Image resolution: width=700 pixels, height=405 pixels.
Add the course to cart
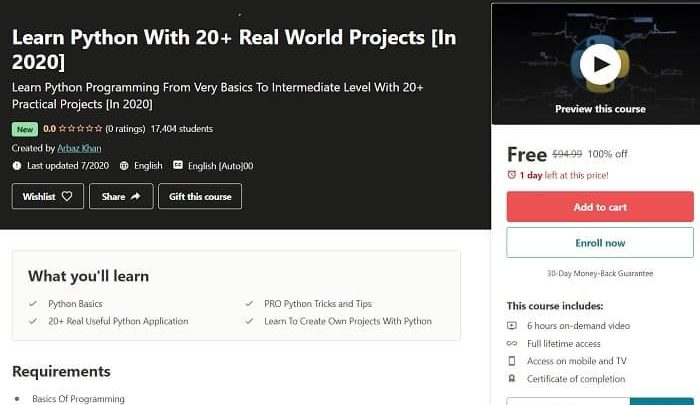[600, 207]
